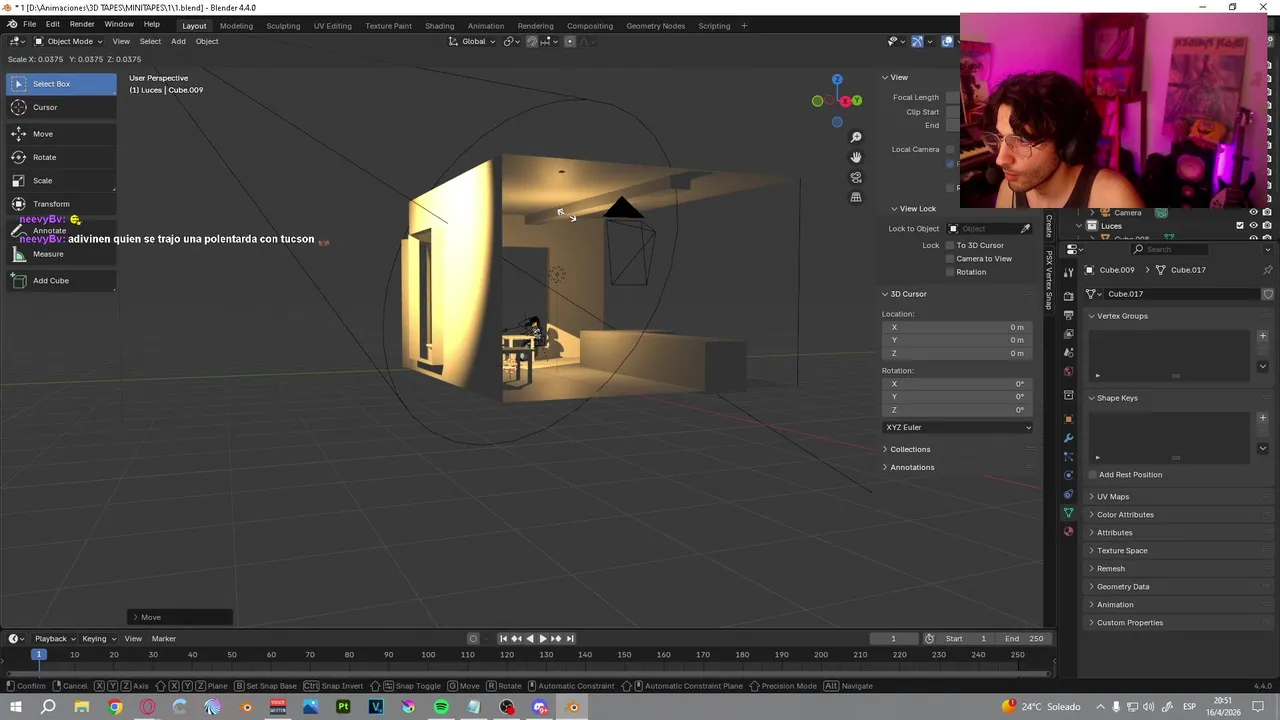Screen dimensions: 1280x720
Task: Open the File menu
Action: pyautogui.click(x=30, y=24)
